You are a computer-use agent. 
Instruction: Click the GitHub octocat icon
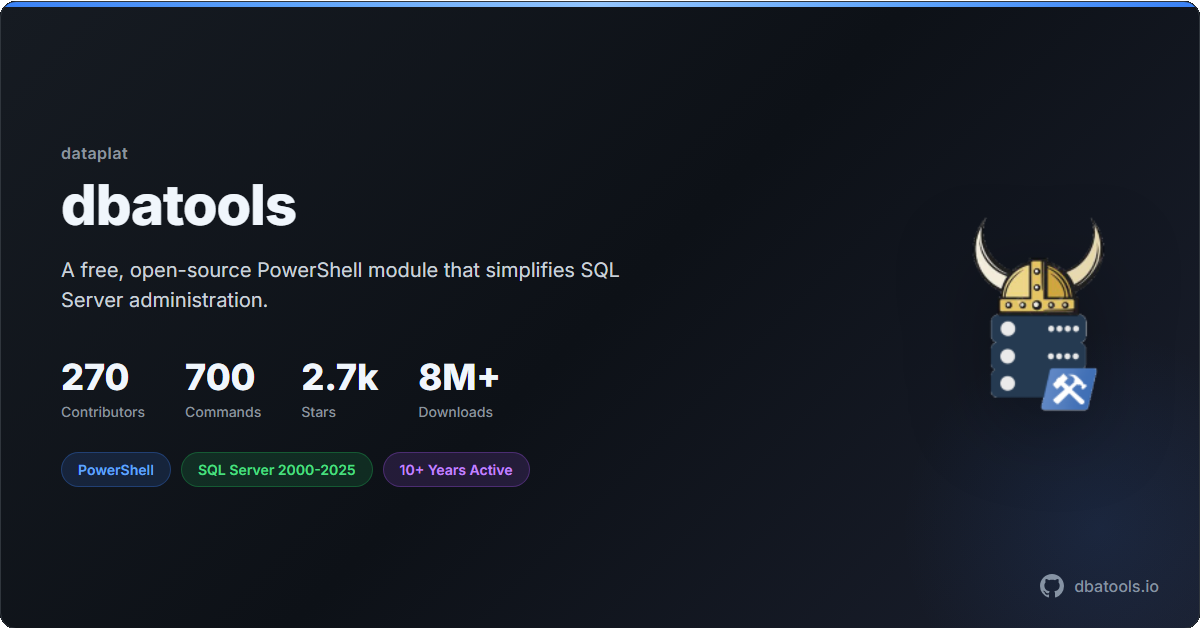1052,586
